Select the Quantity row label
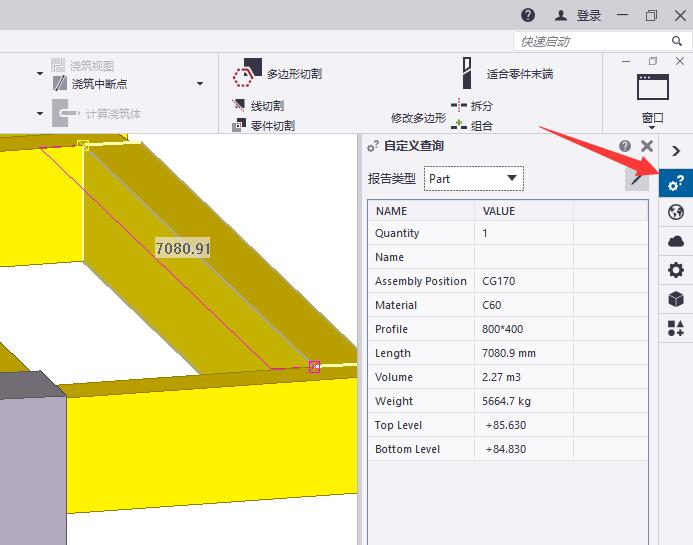The height and width of the screenshot is (545, 693). (x=397, y=233)
